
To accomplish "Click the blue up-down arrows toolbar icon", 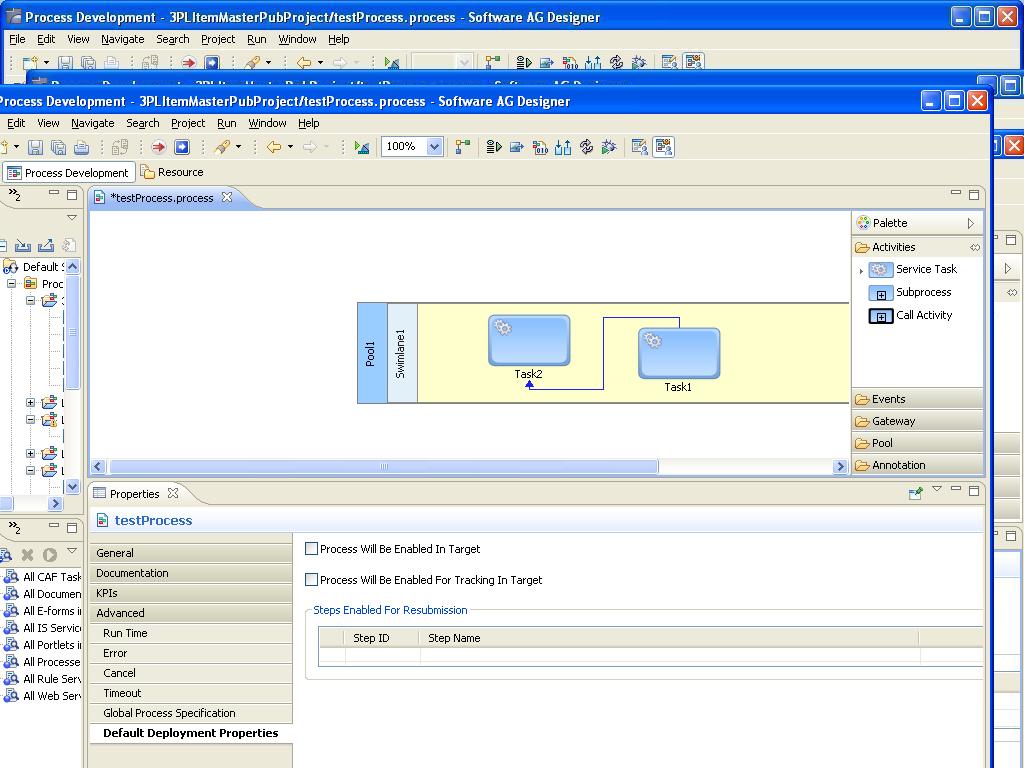I will [563, 147].
